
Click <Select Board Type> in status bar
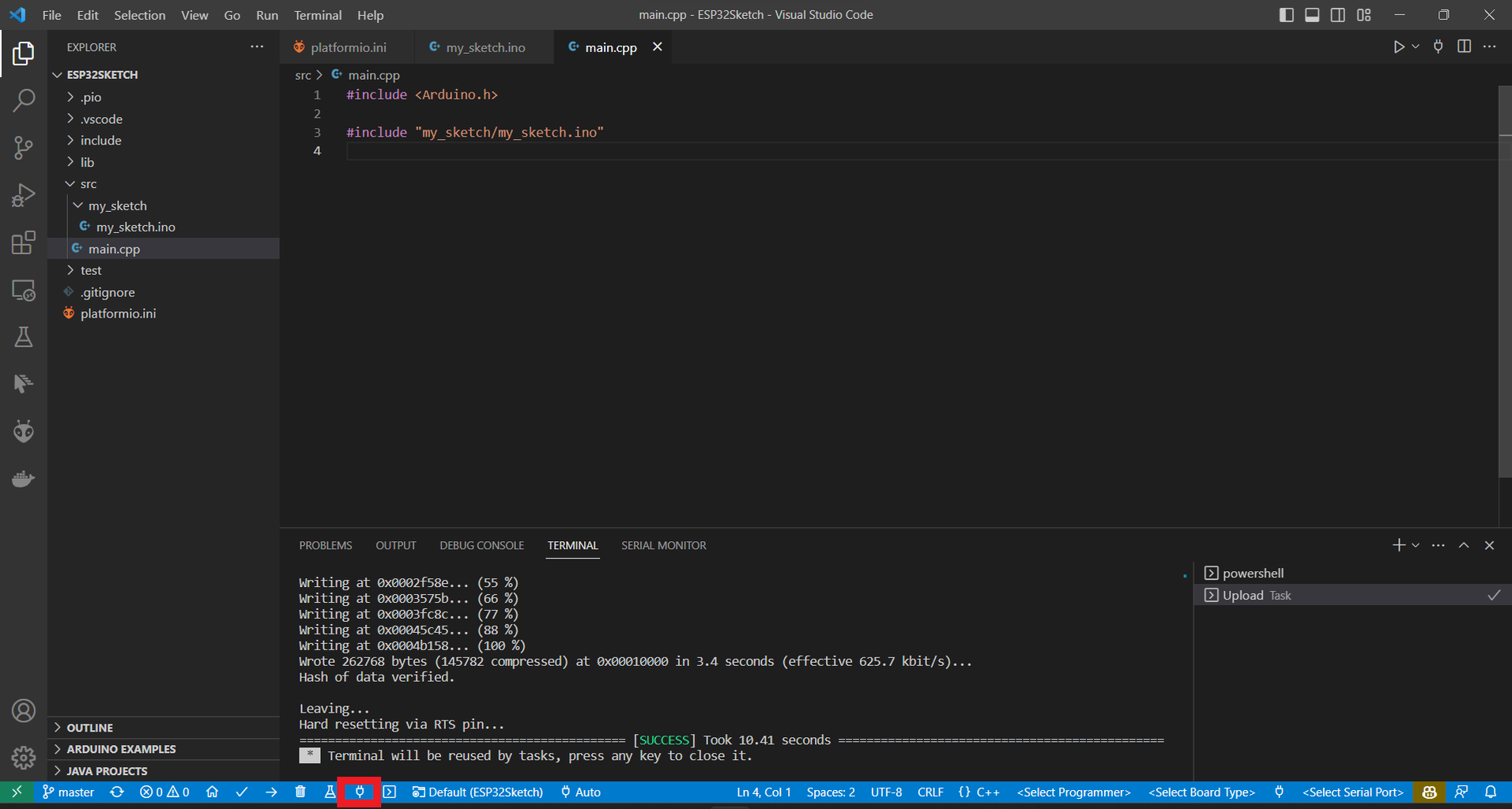(1201, 792)
